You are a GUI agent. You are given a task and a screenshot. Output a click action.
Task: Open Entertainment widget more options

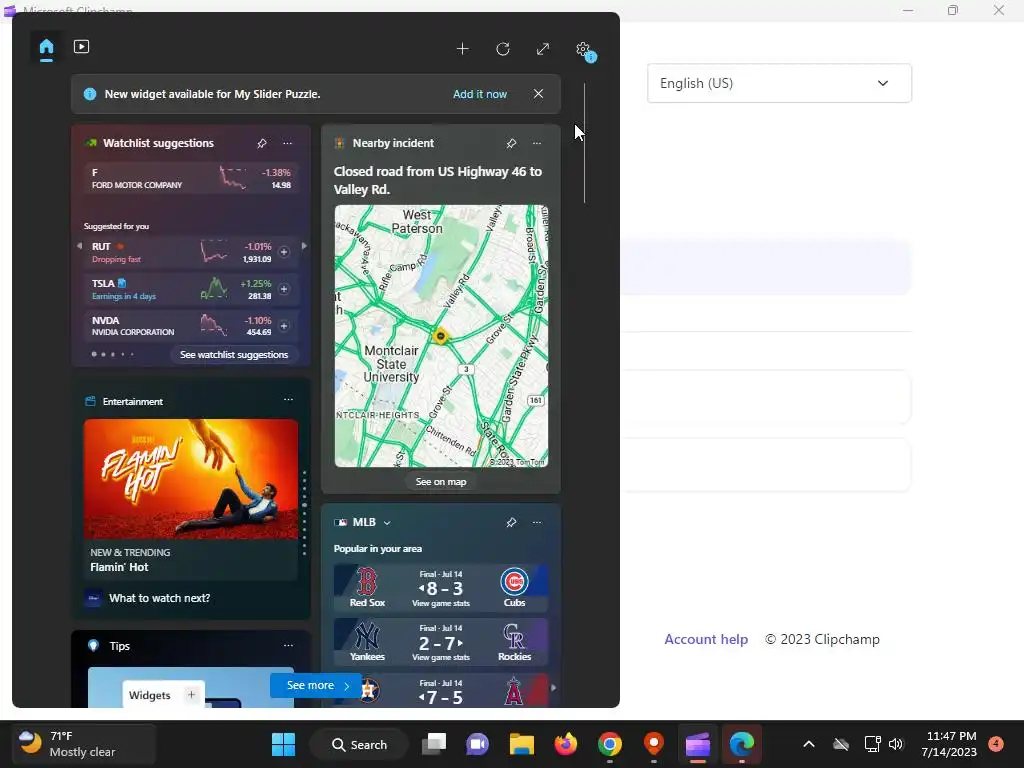[x=288, y=400]
